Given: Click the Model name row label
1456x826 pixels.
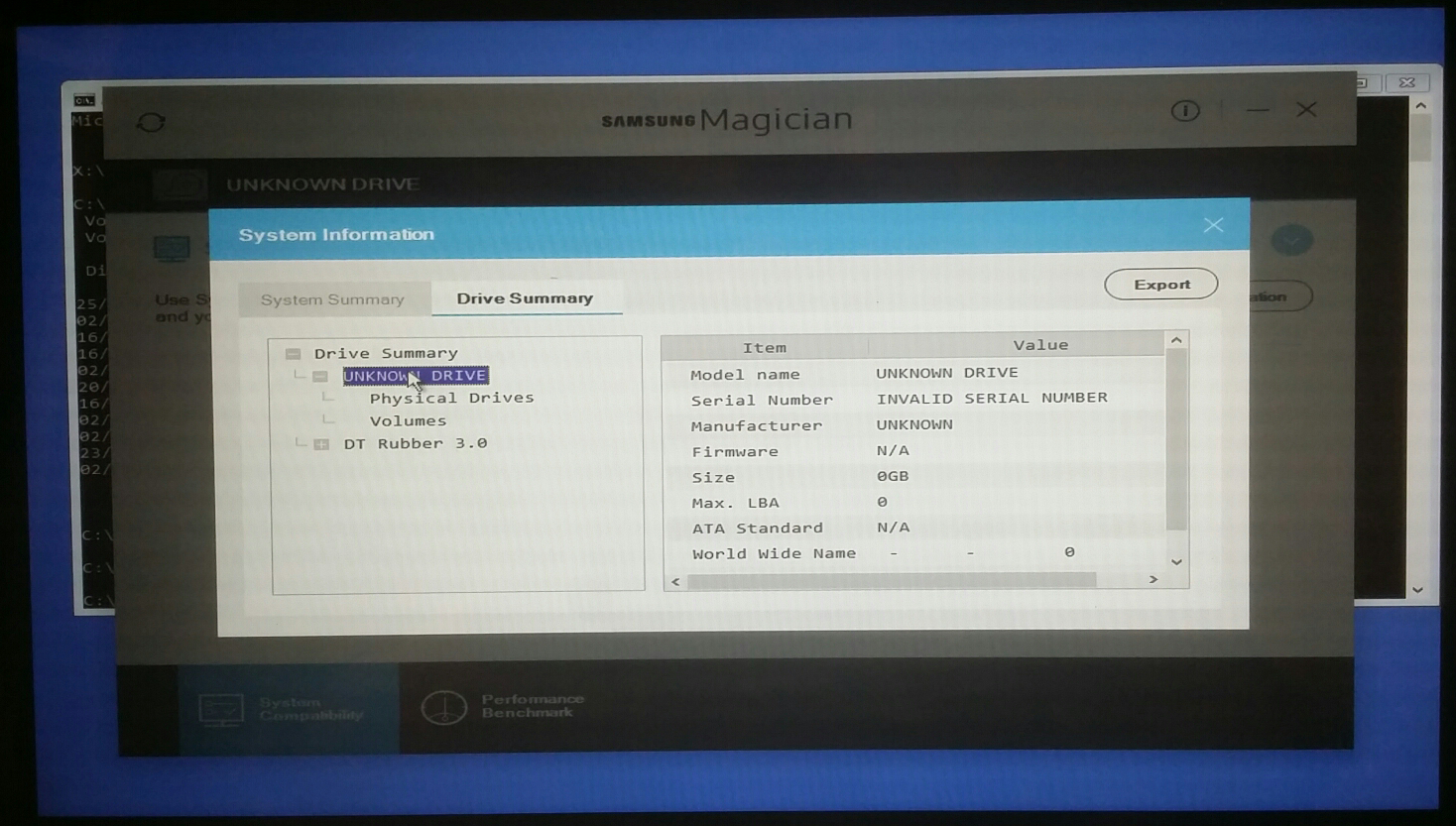Looking at the screenshot, I should coord(745,375).
